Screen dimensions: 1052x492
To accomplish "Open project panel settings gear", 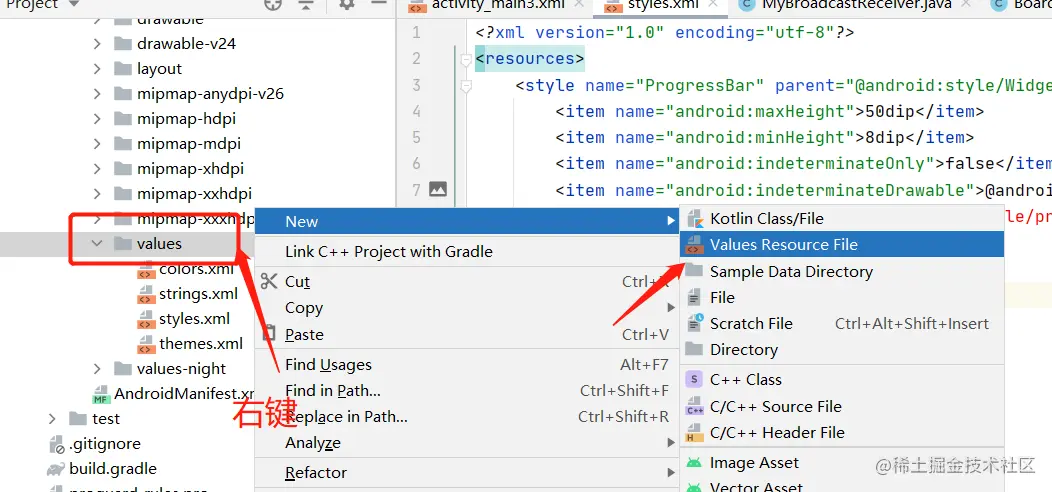I will coord(346,4).
